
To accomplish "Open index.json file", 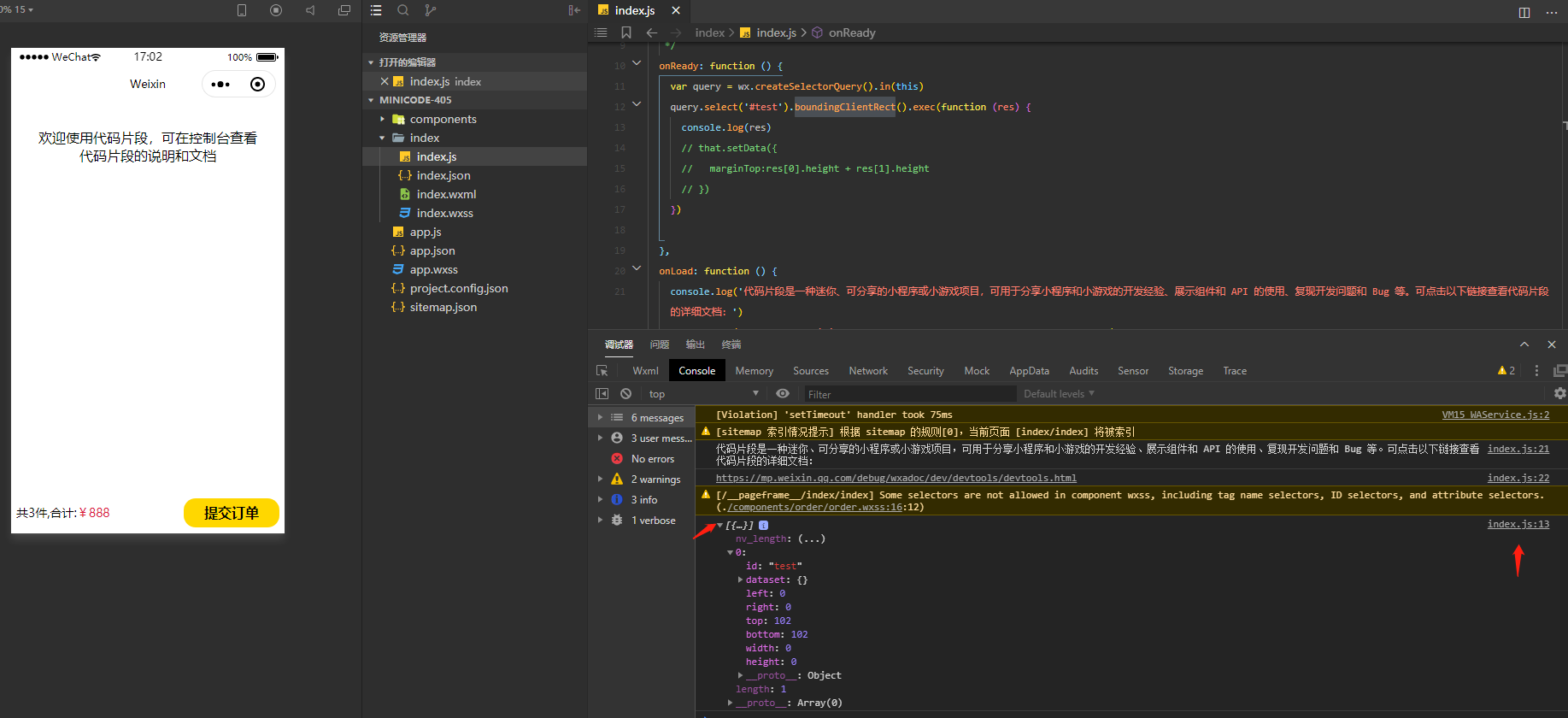I will [x=443, y=175].
